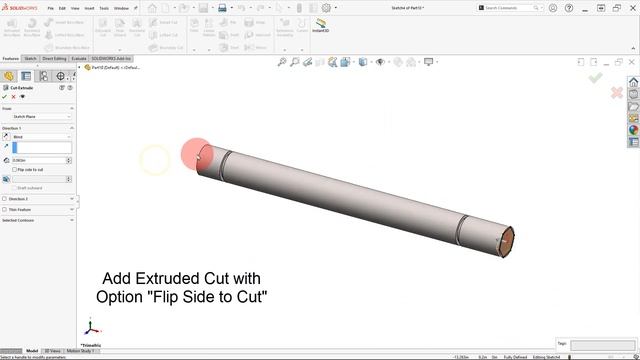Viewport: 640px width, 360px height.
Task: Switch to the Evaluate tab
Action: click(79, 59)
